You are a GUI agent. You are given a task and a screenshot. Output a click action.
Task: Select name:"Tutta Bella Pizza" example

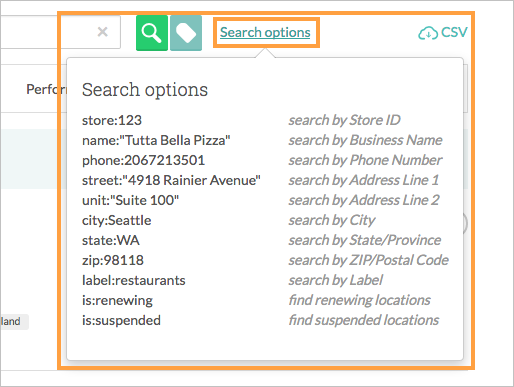pyautogui.click(x=156, y=140)
